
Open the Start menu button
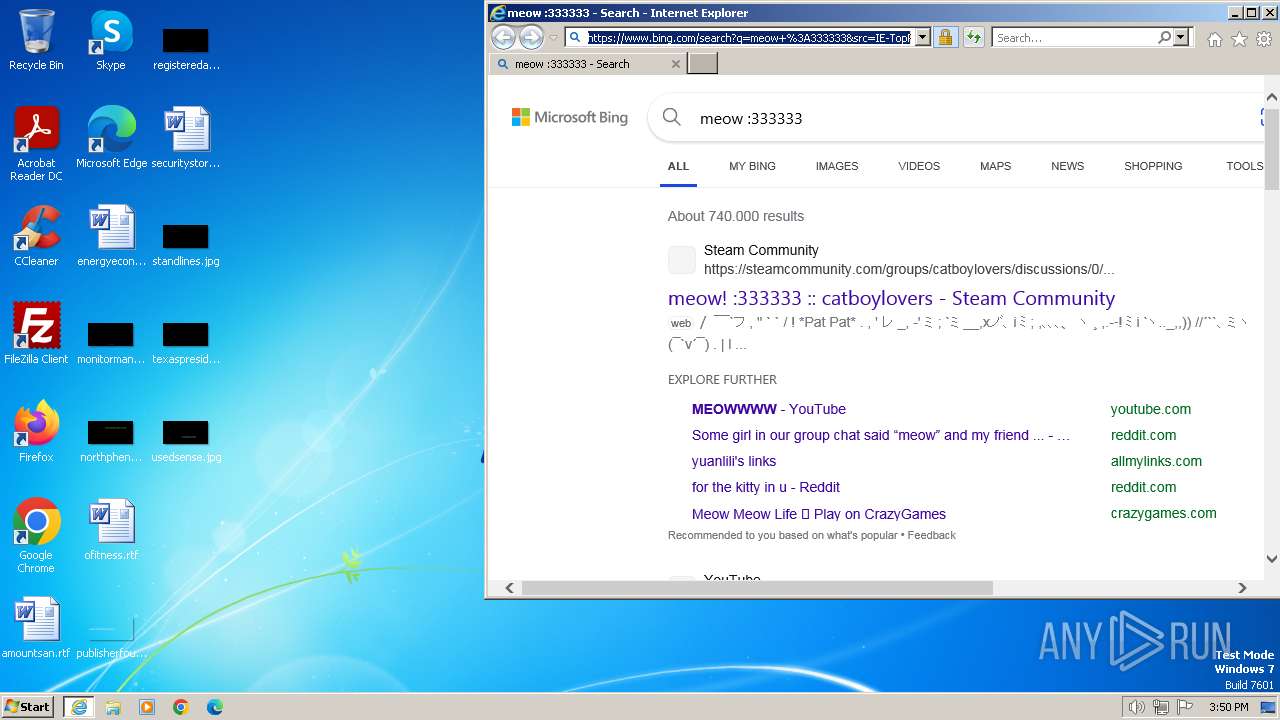pyautogui.click(x=28, y=706)
